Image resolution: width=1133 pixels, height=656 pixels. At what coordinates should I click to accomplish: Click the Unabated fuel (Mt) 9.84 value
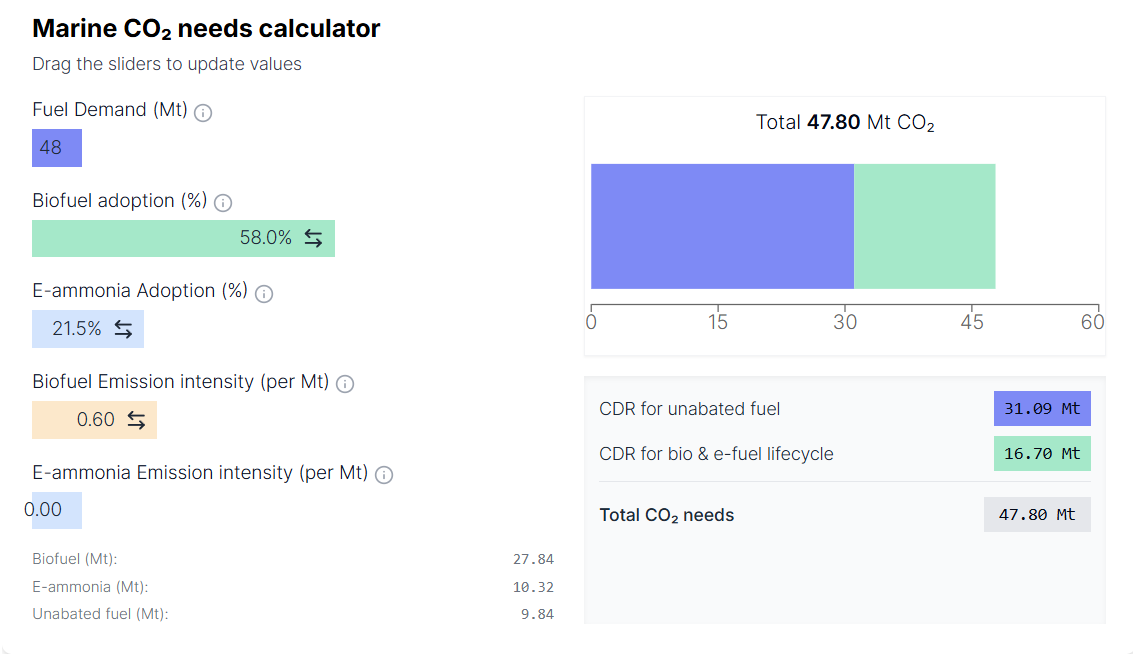538,614
